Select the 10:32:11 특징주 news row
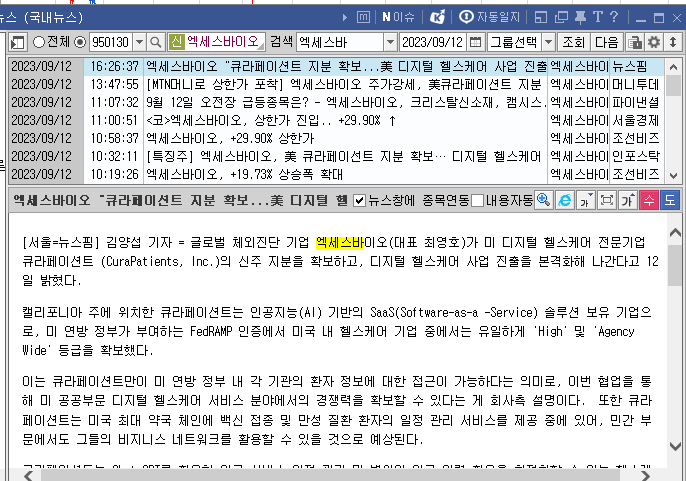686x481 pixels. click(336, 156)
